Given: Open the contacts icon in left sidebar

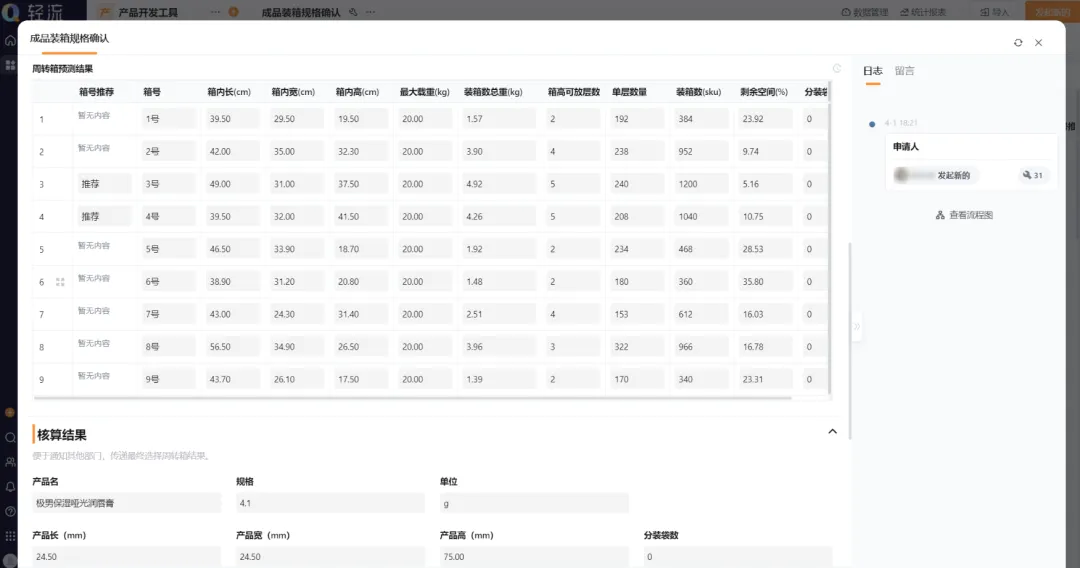Looking at the screenshot, I should tap(10, 462).
